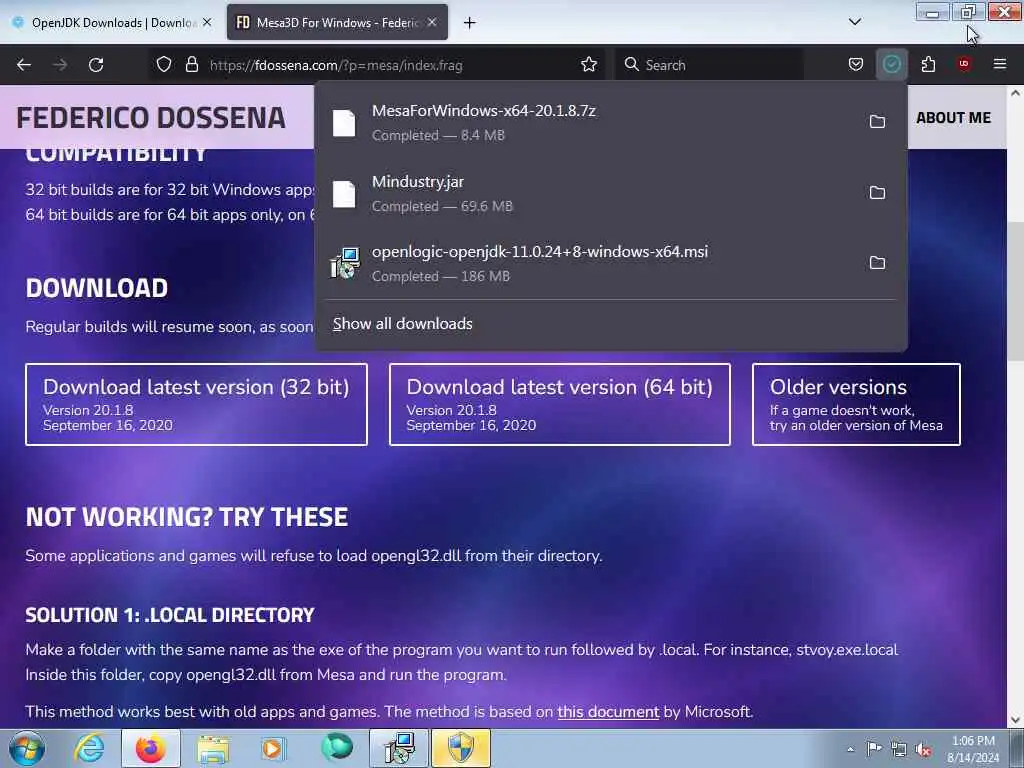Toggle the downloads panel button

(891, 65)
